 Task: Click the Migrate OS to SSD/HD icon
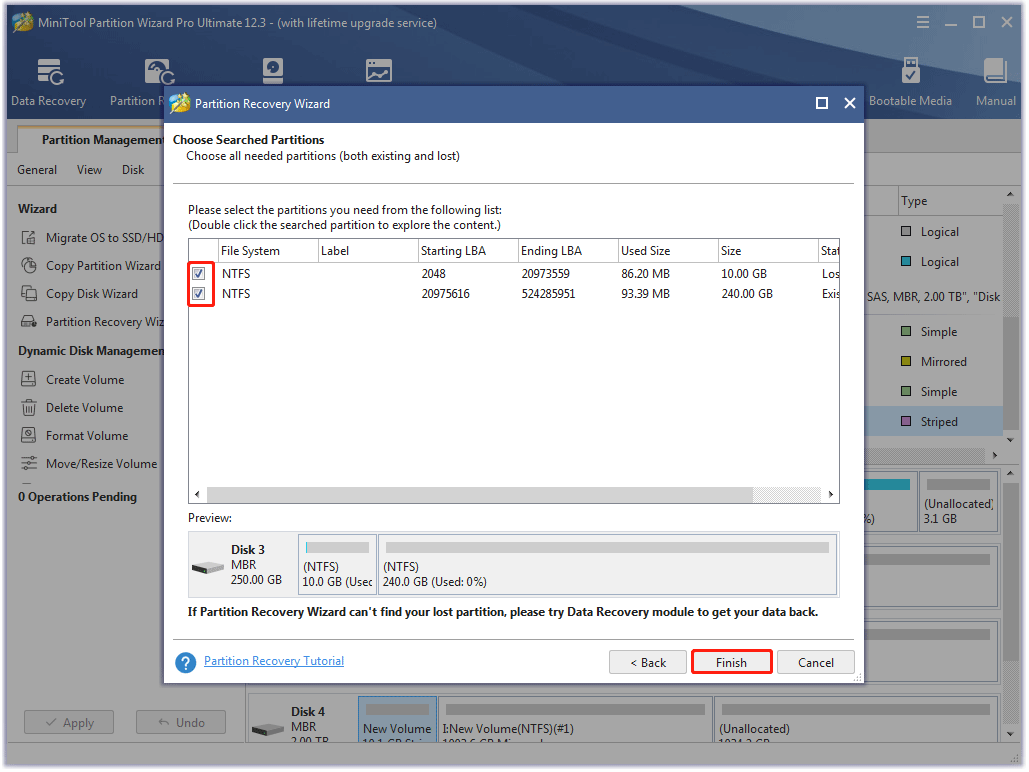click(x=28, y=238)
